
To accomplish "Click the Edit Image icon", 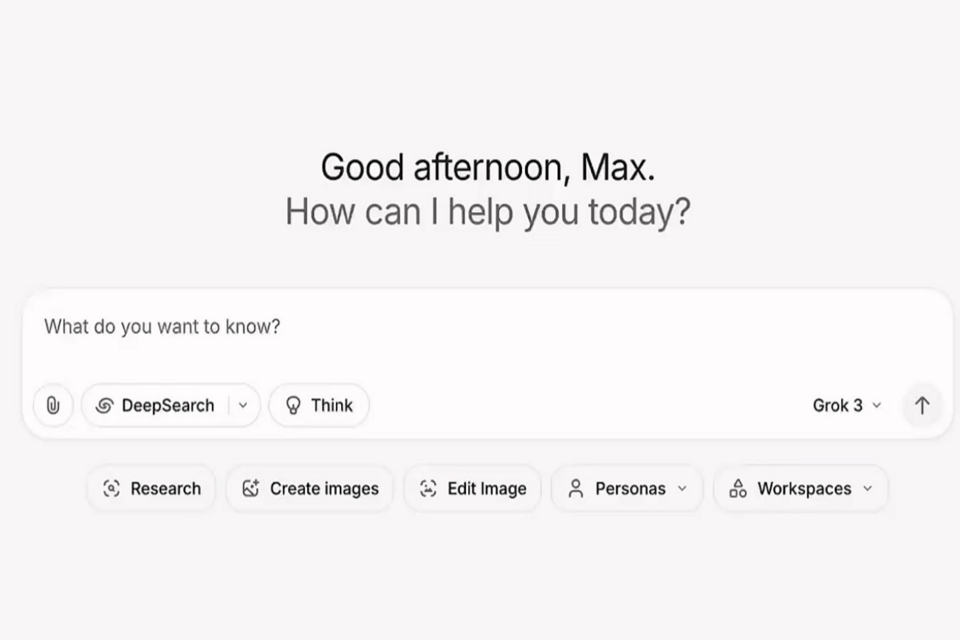I will 428,488.
